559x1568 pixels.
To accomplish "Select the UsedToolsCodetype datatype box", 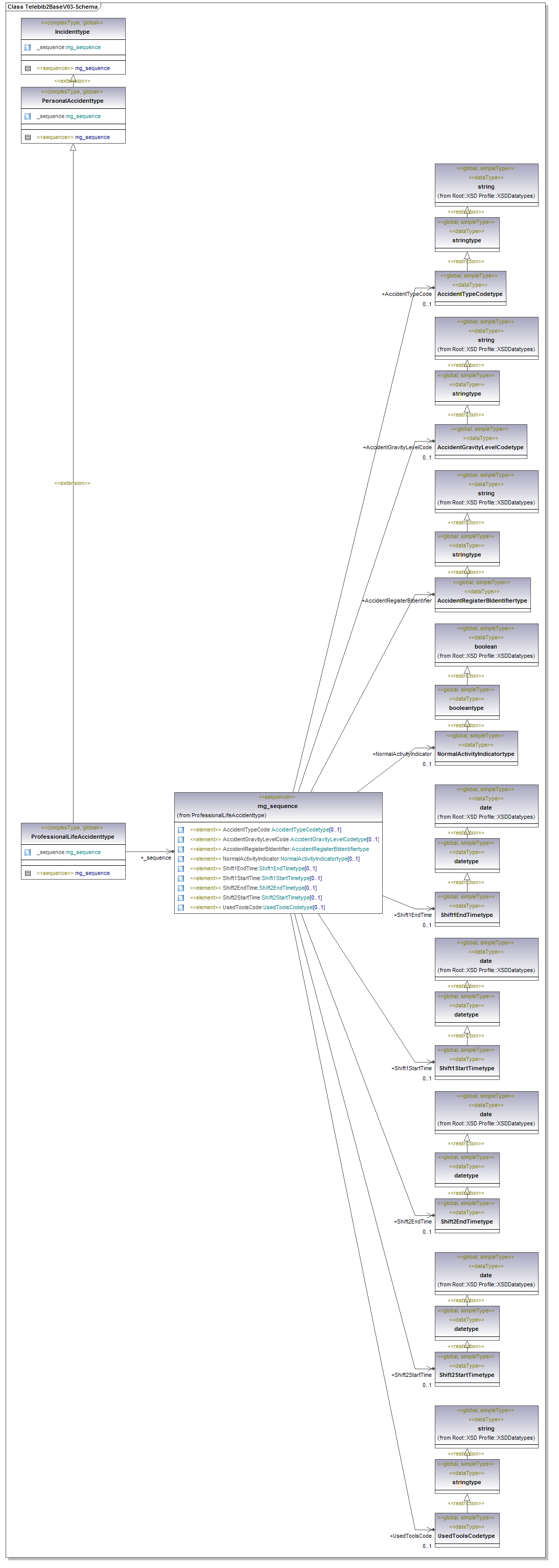I will coord(467,1530).
